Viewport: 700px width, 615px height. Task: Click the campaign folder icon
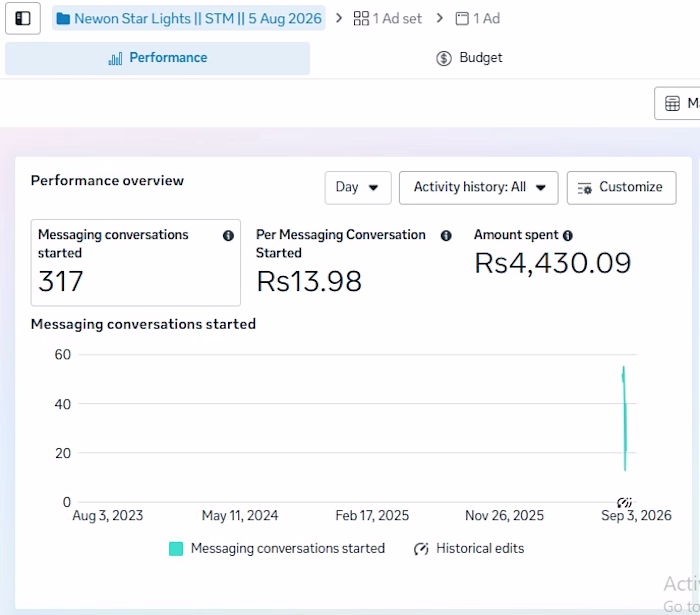point(63,19)
